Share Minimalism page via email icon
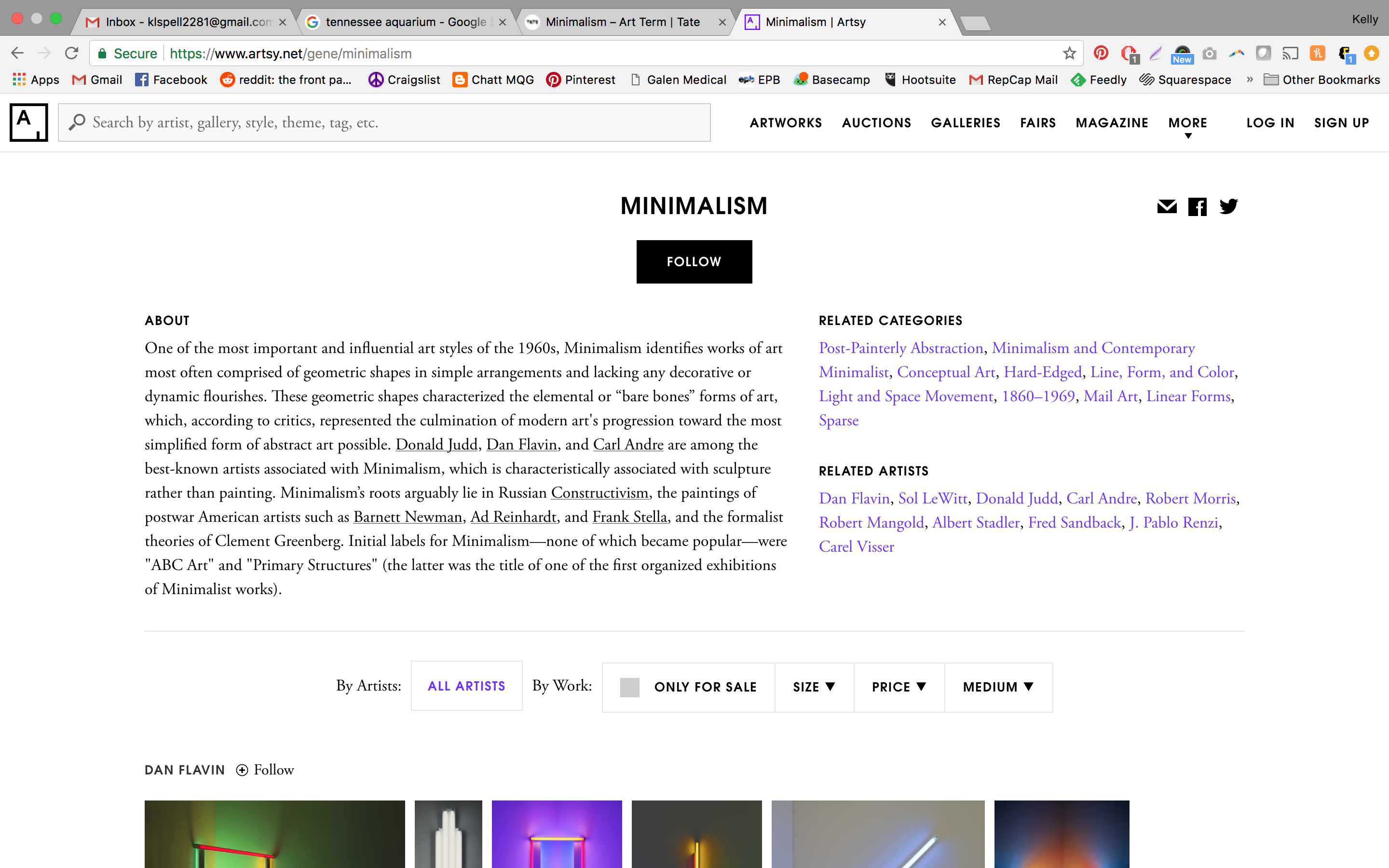Screen dimensions: 1389x868 click(1166, 207)
